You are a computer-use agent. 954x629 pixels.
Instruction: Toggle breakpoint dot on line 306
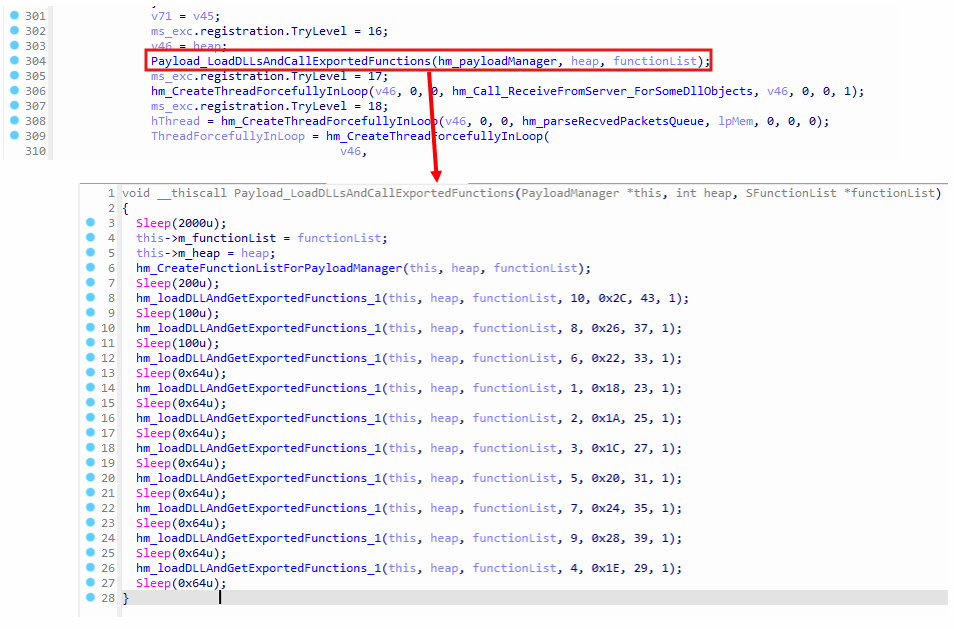(15, 90)
